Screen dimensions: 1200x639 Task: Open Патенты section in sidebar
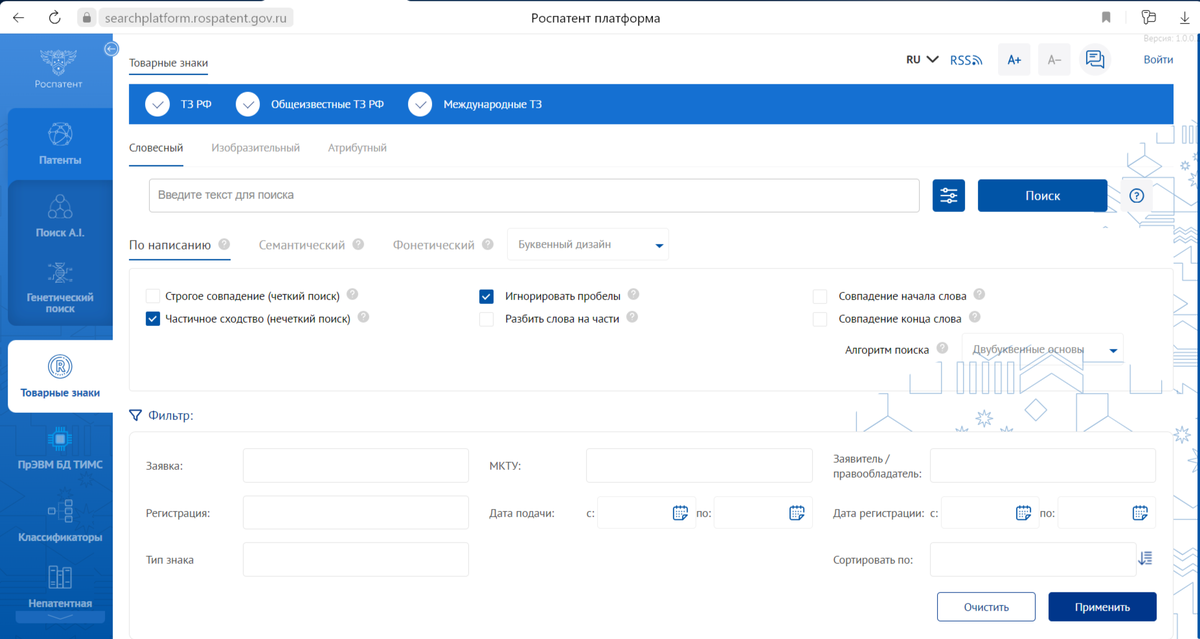pyautogui.click(x=60, y=143)
